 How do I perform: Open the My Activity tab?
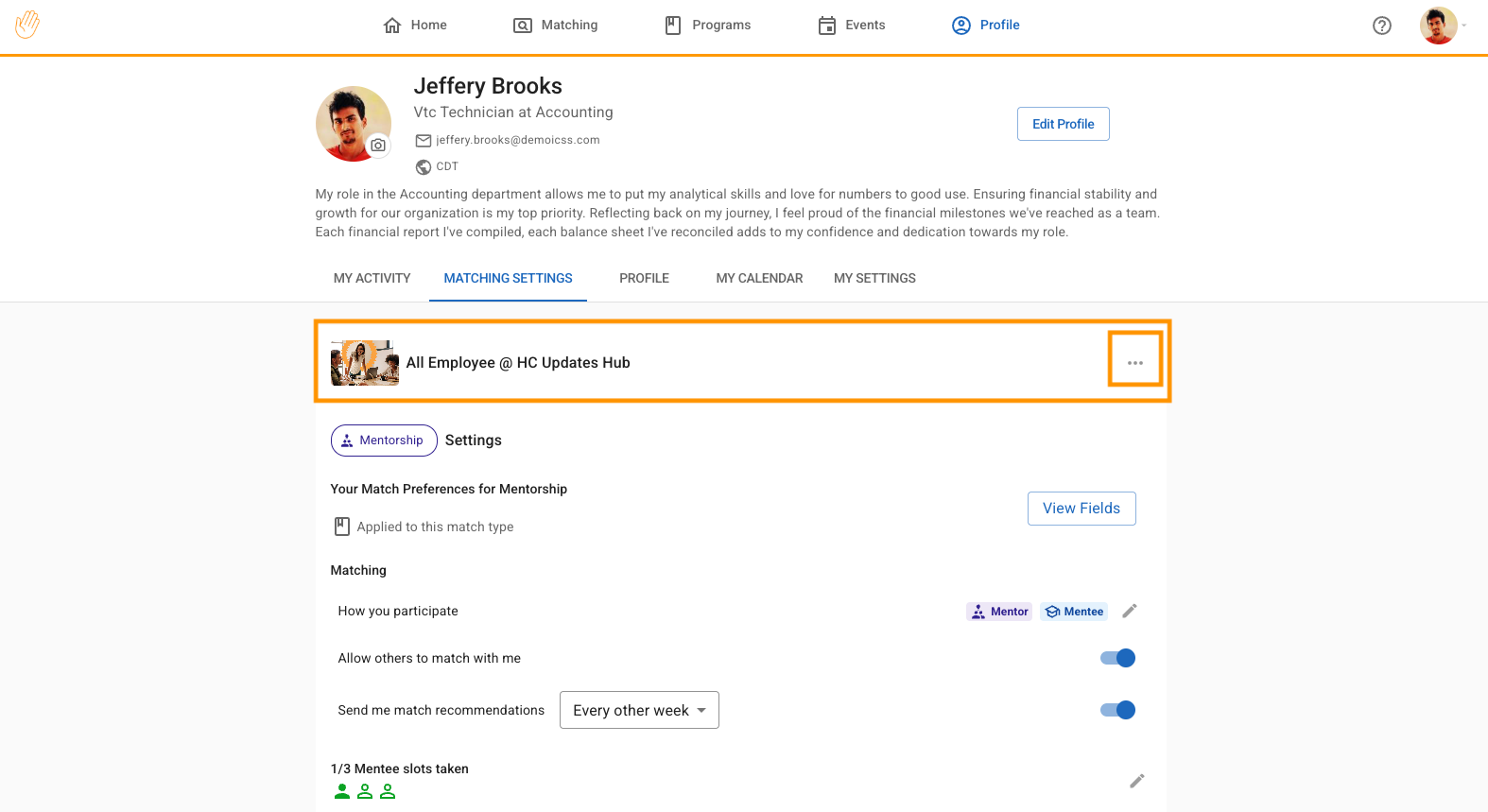click(x=372, y=278)
